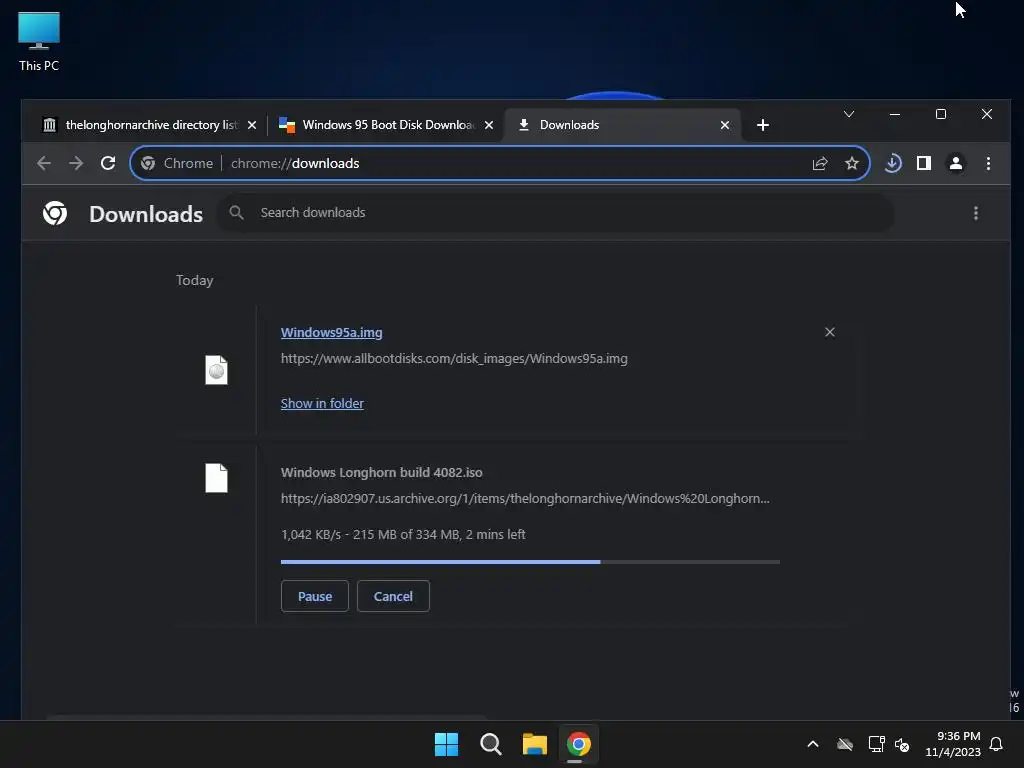The width and height of the screenshot is (1024, 768).
Task: Open the Windows95a.img file link
Action: click(332, 332)
